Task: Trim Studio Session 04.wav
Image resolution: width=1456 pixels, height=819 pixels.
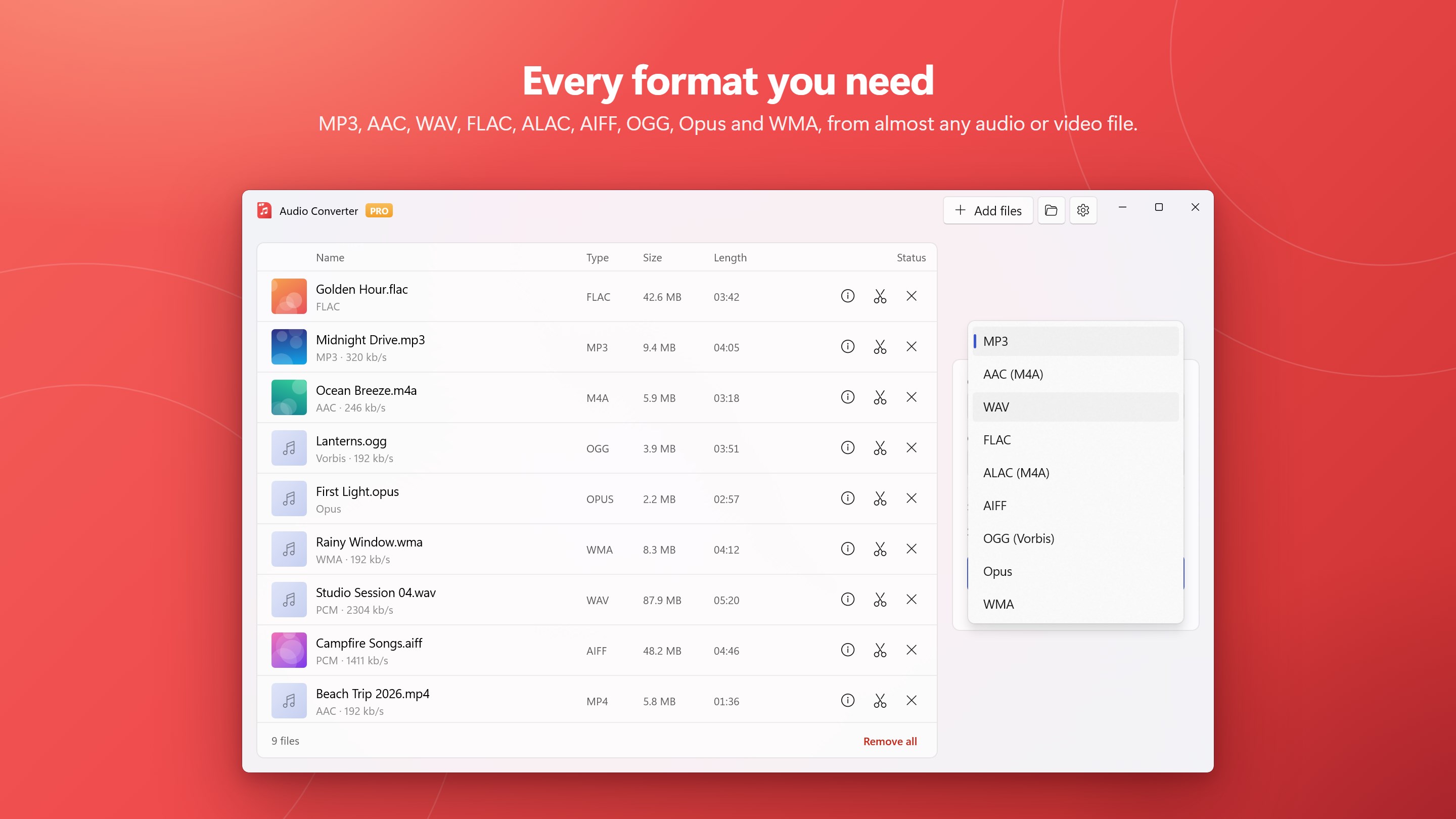Action: [880, 600]
